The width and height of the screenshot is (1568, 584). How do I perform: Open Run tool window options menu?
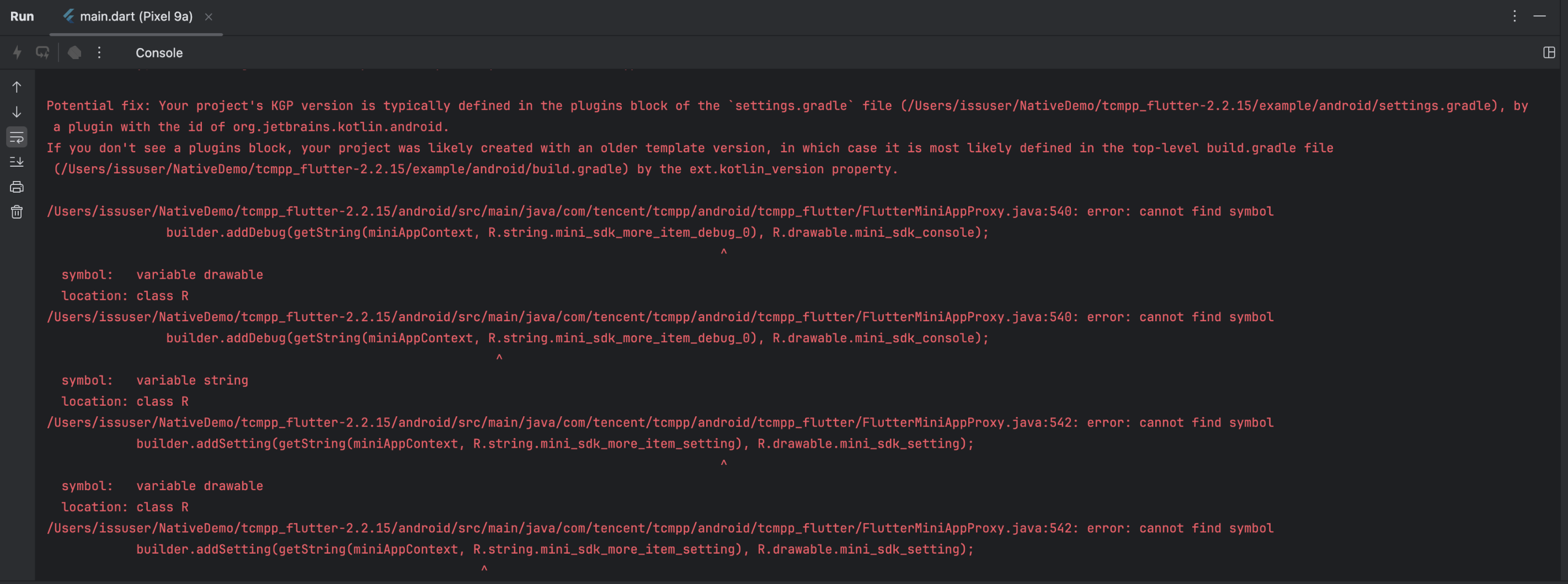click(x=1514, y=17)
